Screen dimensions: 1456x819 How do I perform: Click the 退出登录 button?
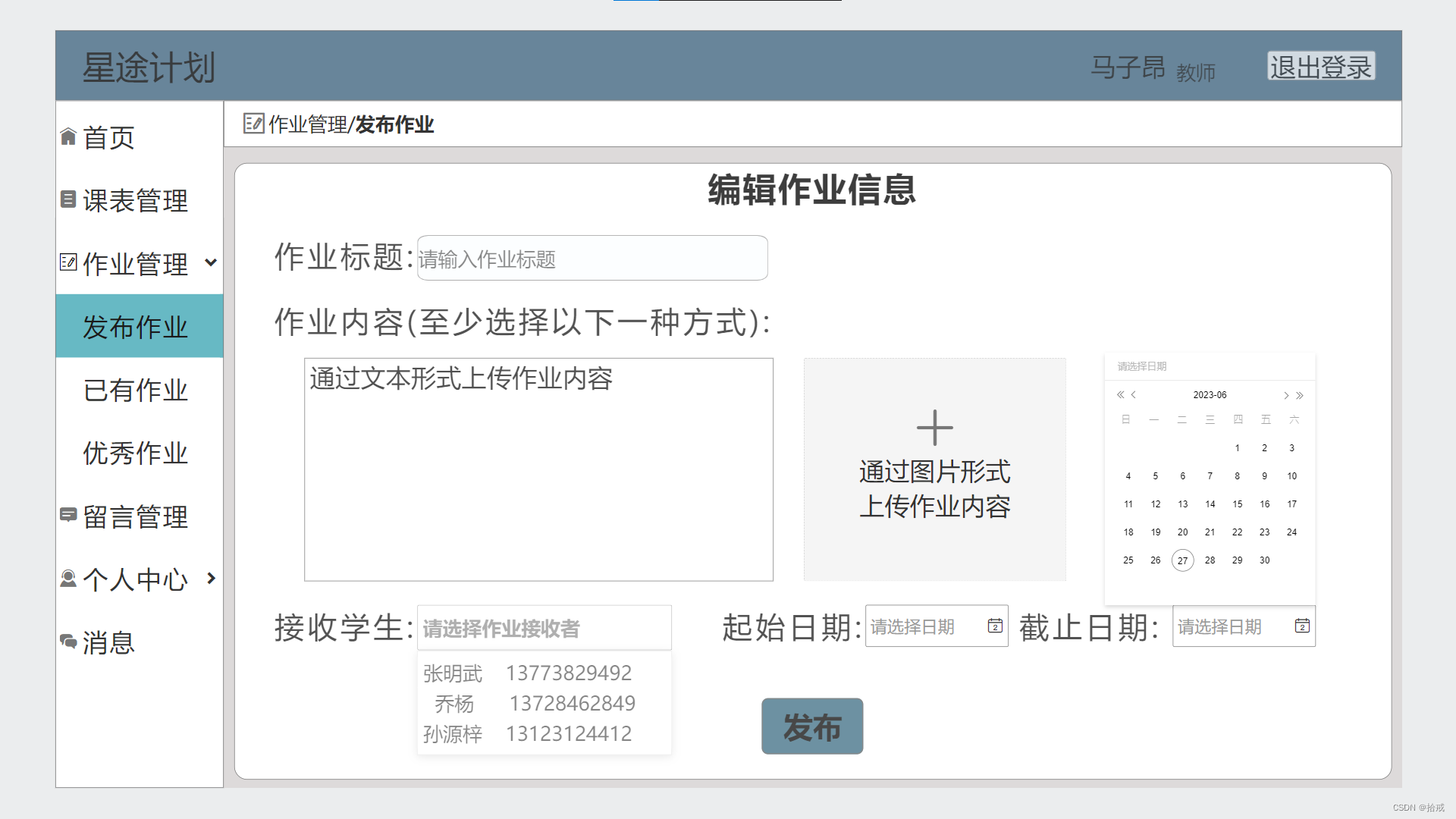pos(1320,67)
